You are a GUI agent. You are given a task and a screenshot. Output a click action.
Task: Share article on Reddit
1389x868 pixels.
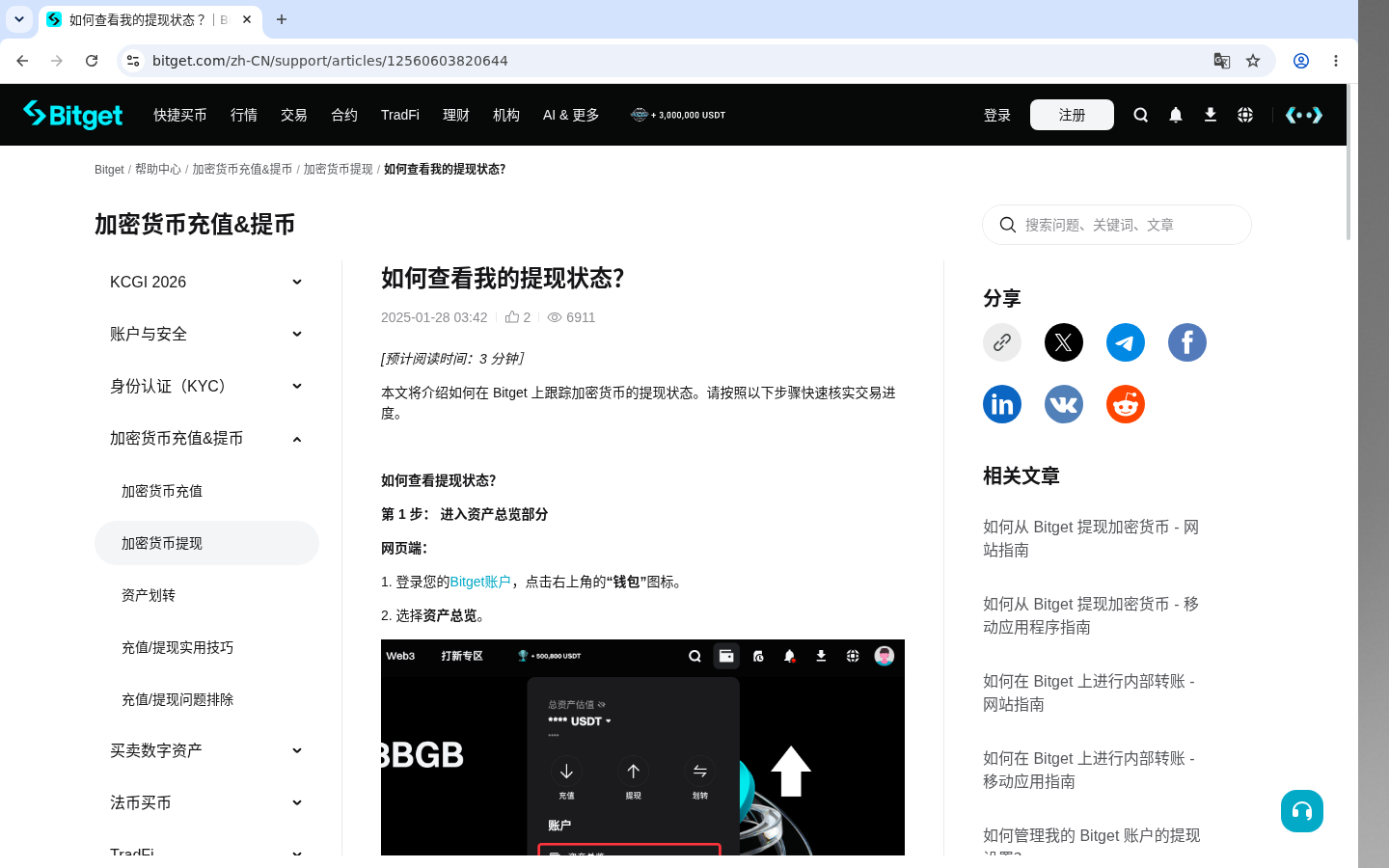(x=1125, y=404)
